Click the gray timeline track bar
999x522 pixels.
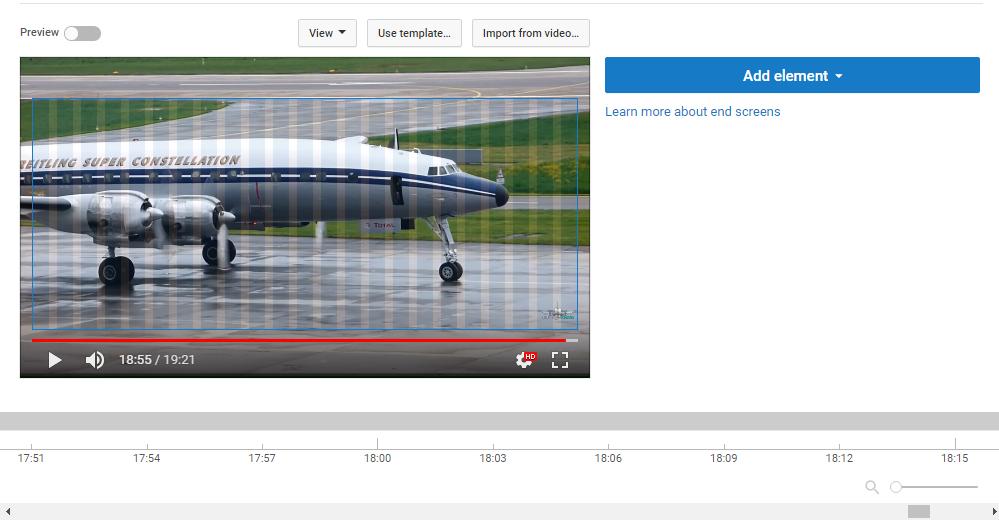[500, 421]
